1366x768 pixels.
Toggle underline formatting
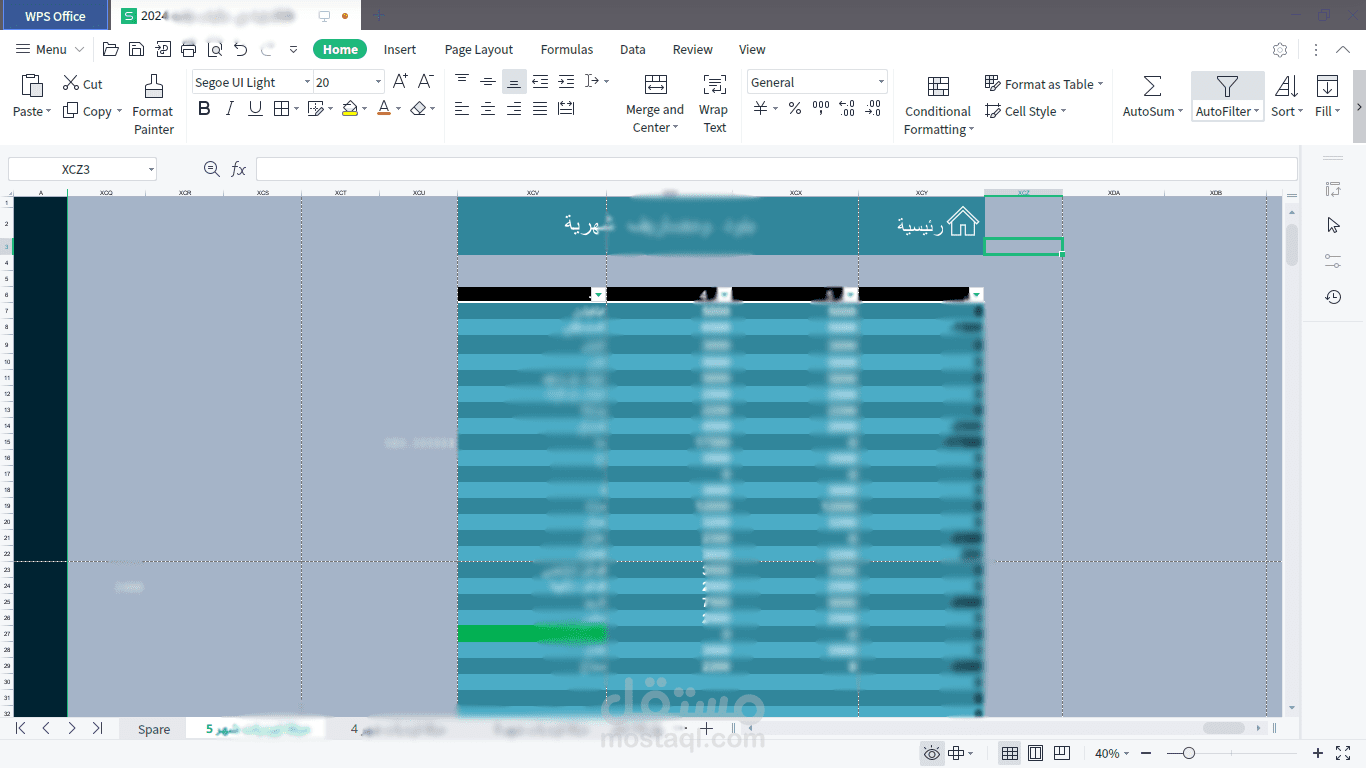click(x=255, y=109)
